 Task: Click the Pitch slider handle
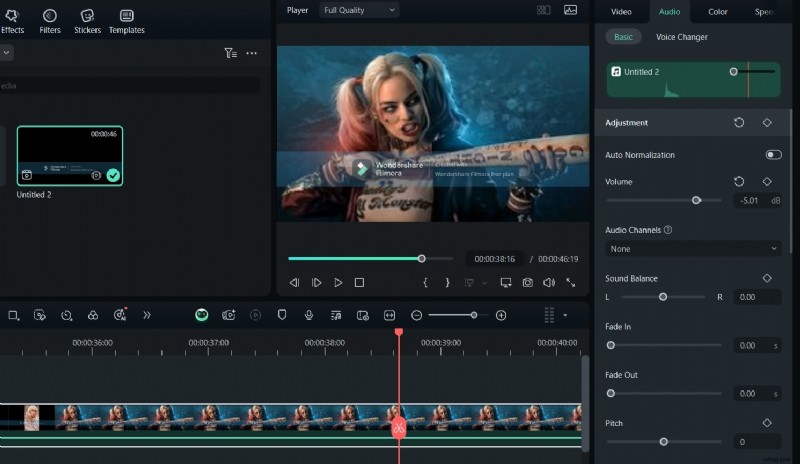pos(663,442)
